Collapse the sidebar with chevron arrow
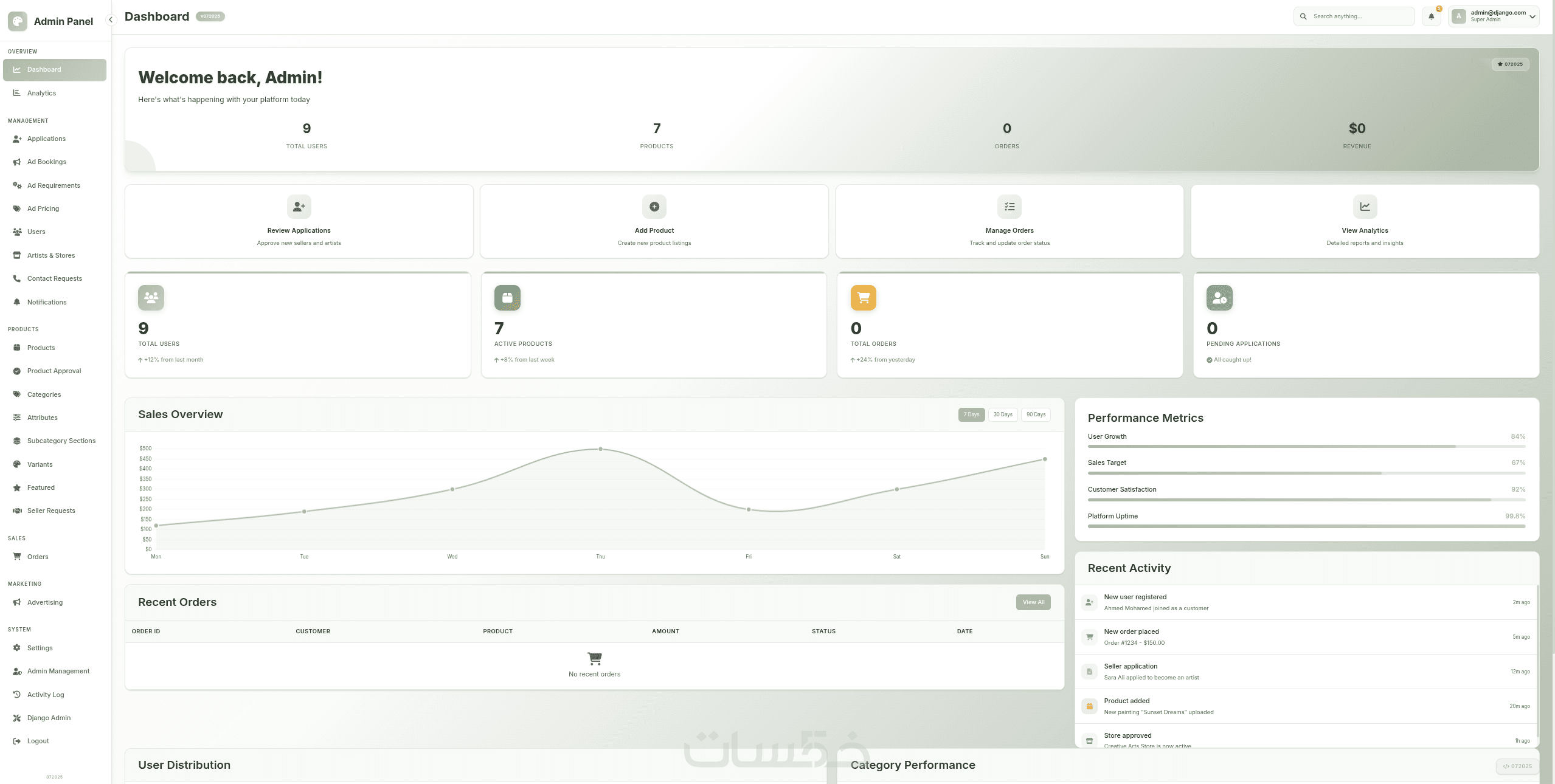 click(111, 20)
